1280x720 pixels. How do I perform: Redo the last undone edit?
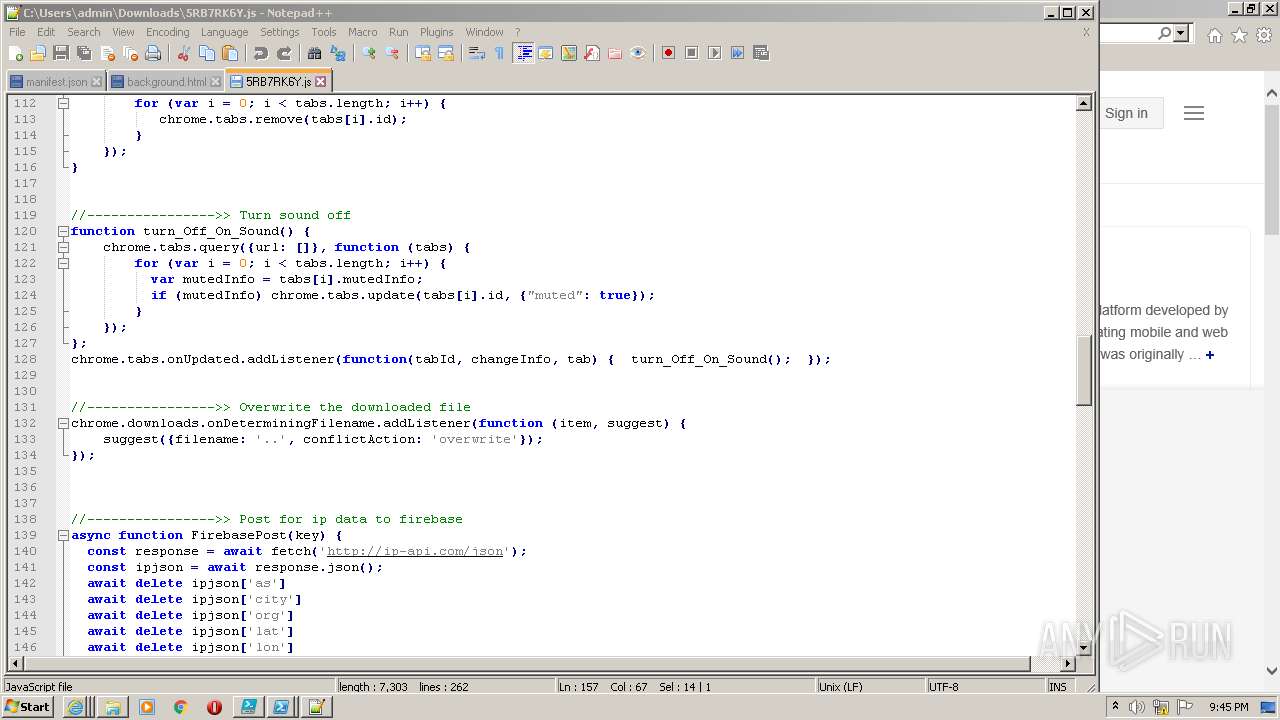284,53
